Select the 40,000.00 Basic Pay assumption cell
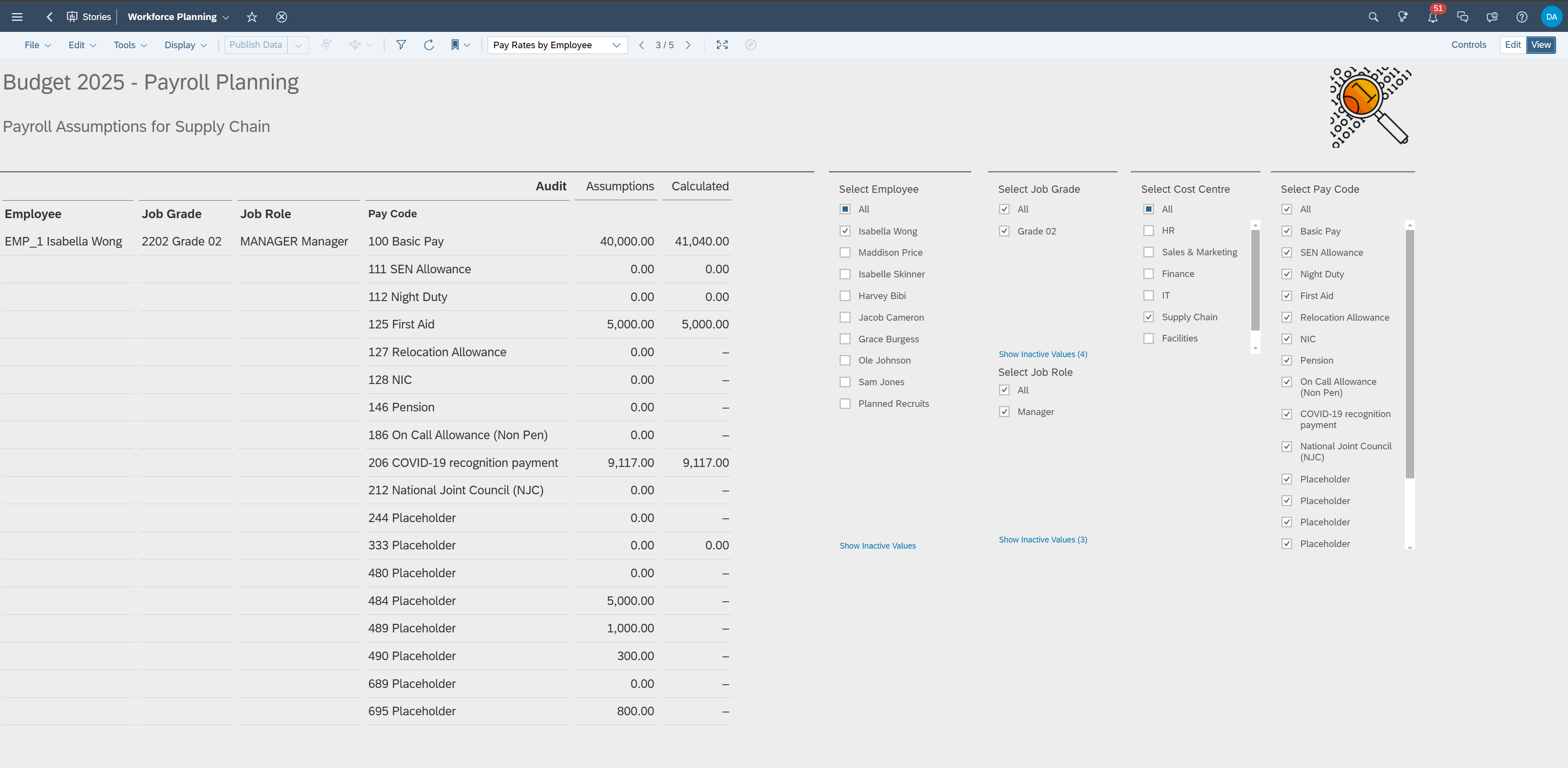Viewport: 1568px width, 768px height. click(615, 241)
